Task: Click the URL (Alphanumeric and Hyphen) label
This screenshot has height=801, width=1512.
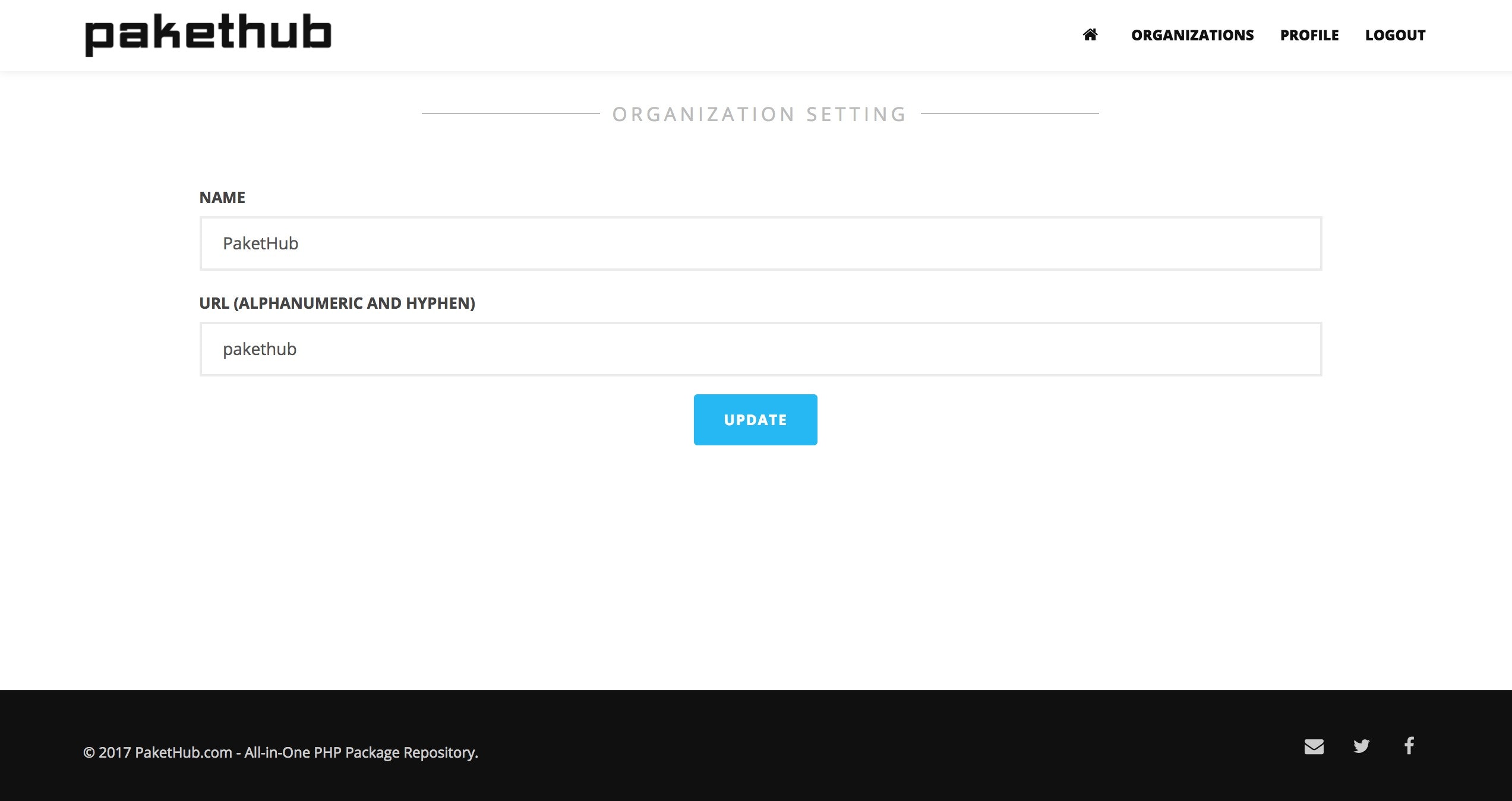Action: coord(337,303)
